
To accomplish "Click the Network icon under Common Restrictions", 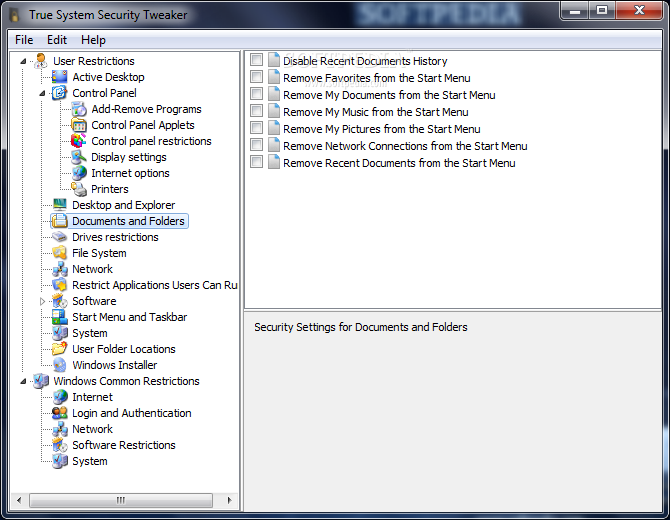I will pos(59,429).
